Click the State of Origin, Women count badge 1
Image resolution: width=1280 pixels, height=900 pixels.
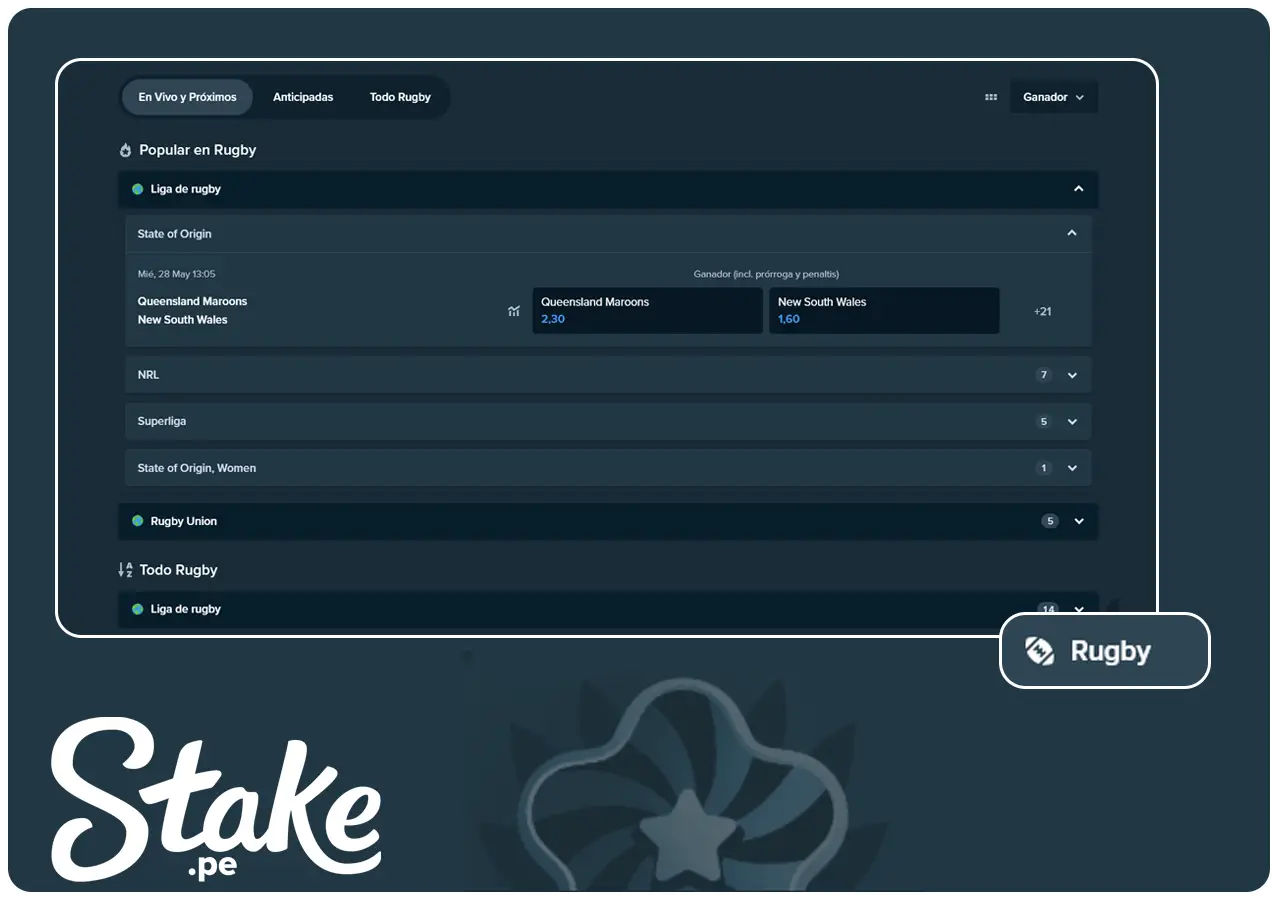1044,468
